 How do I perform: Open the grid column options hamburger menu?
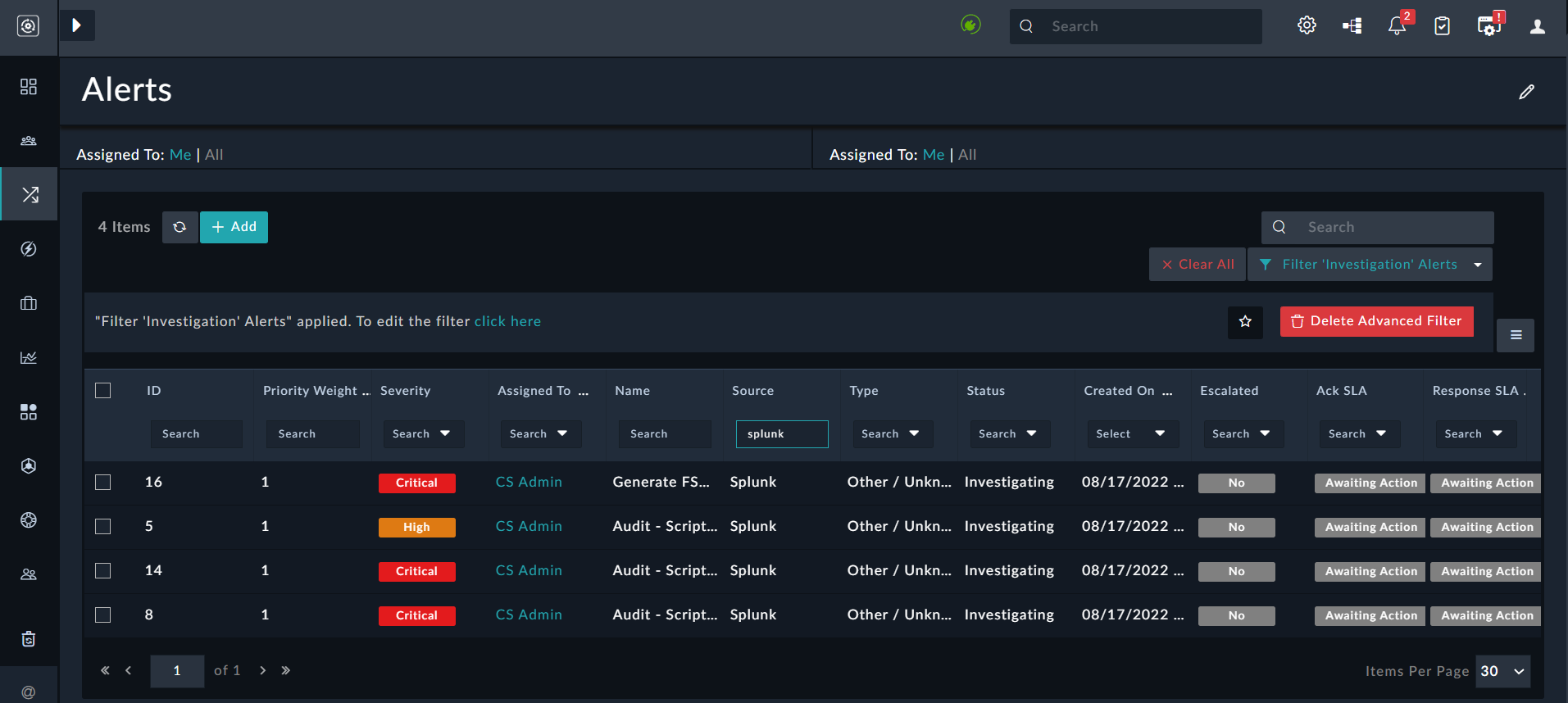(x=1516, y=335)
